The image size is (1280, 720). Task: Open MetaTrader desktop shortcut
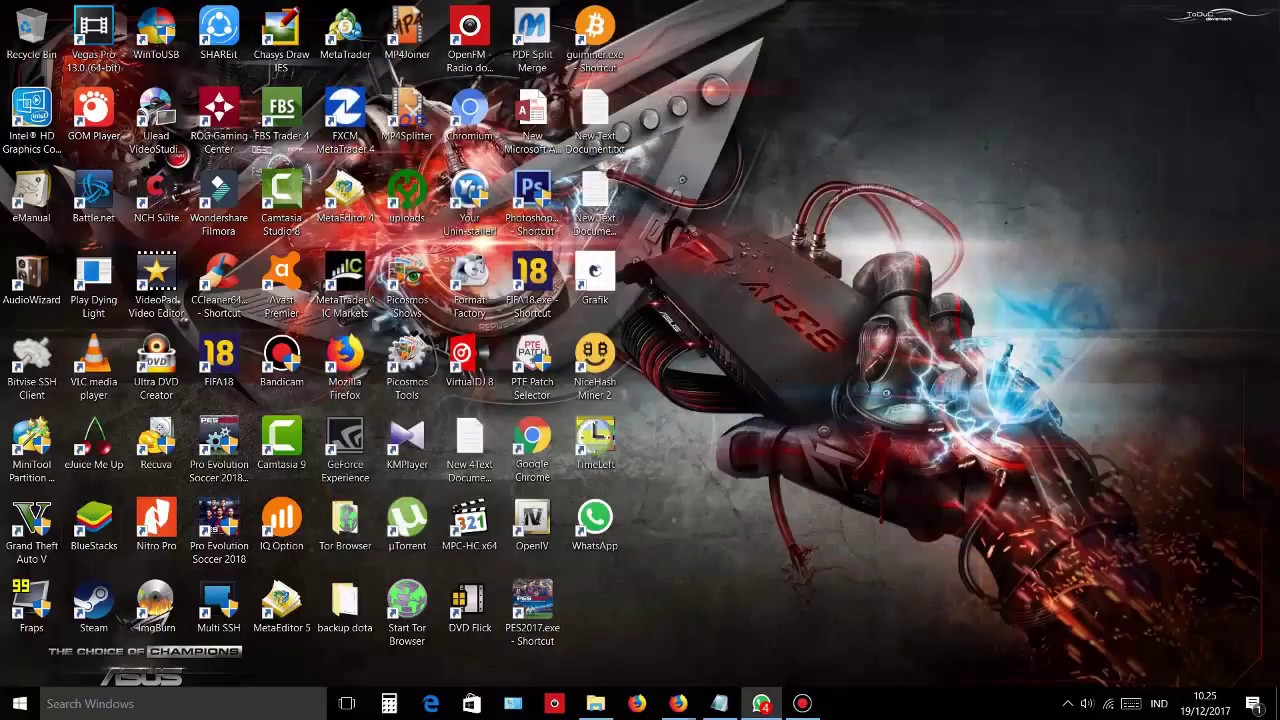tap(345, 33)
